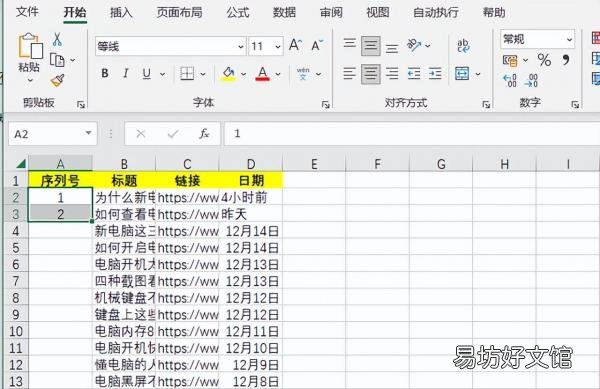This screenshot has height=389, width=600.
Task: Open the 公式 ribbon tab
Action: 238,13
